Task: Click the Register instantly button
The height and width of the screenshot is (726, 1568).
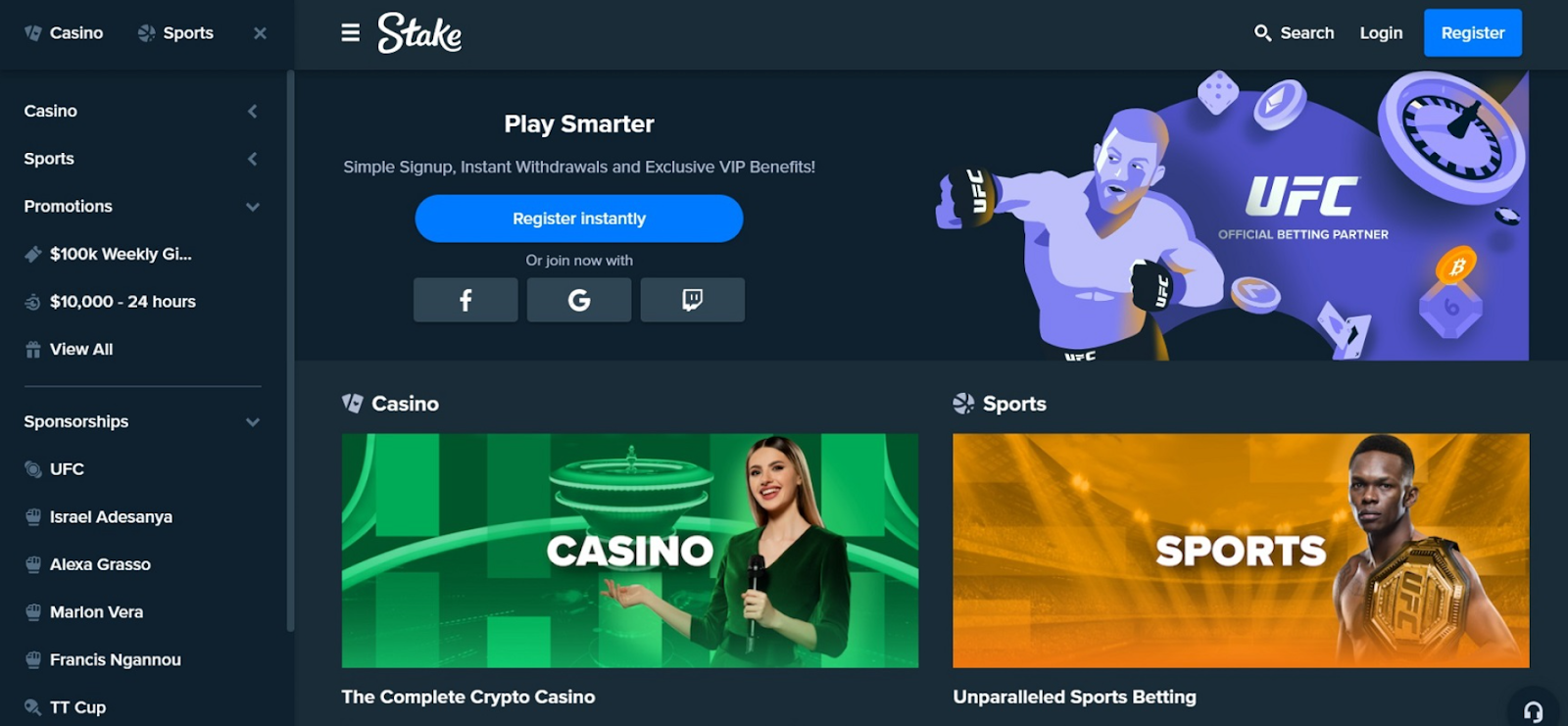Action: tap(579, 218)
